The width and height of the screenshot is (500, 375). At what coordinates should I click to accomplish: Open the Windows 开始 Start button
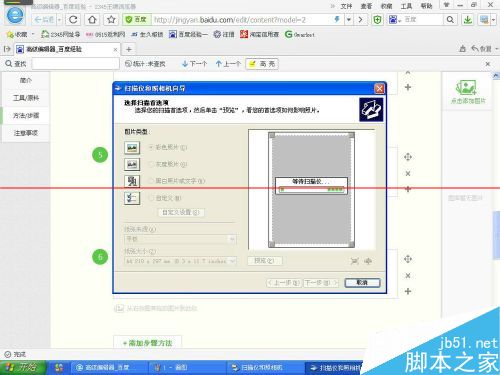(x=23, y=367)
